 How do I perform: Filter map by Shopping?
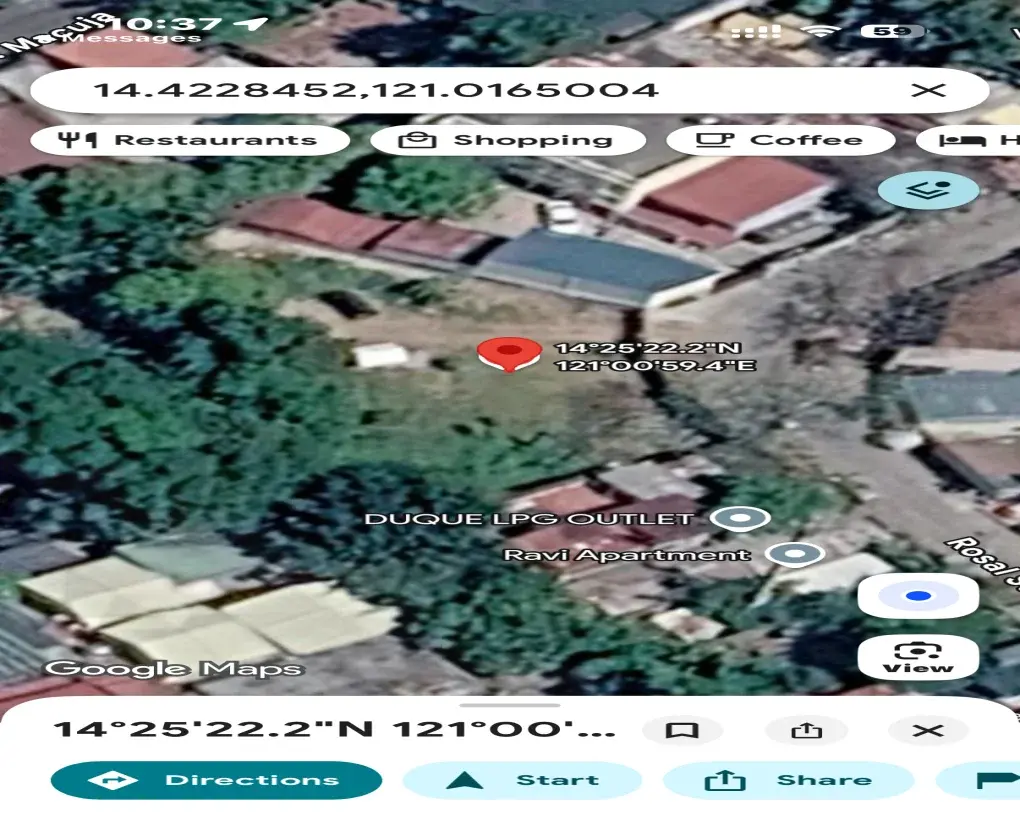507,140
